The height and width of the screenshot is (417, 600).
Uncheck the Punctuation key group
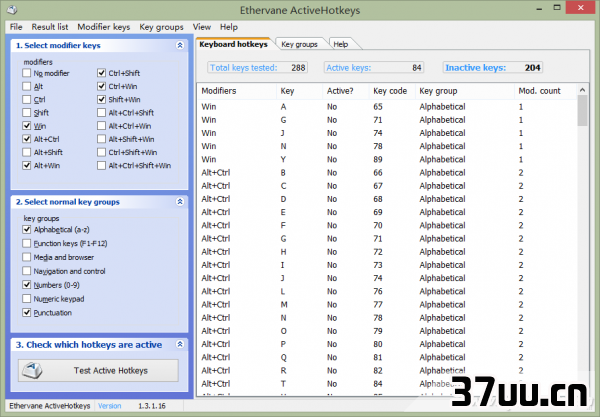click(26, 313)
